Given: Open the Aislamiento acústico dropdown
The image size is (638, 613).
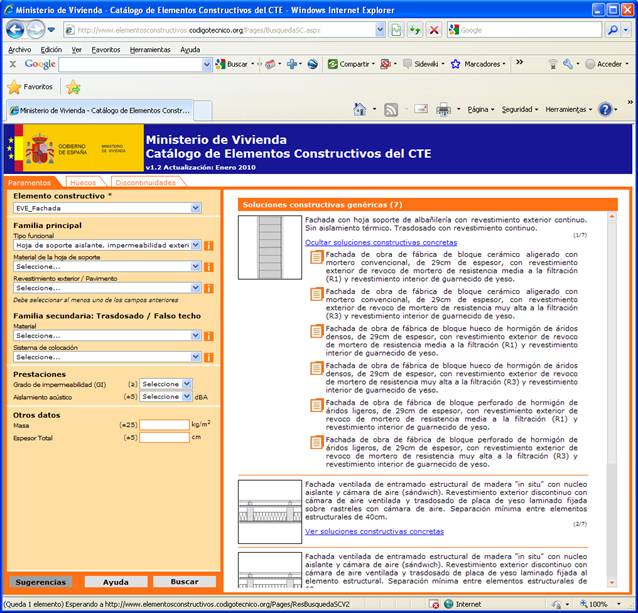Looking at the screenshot, I should [166, 396].
